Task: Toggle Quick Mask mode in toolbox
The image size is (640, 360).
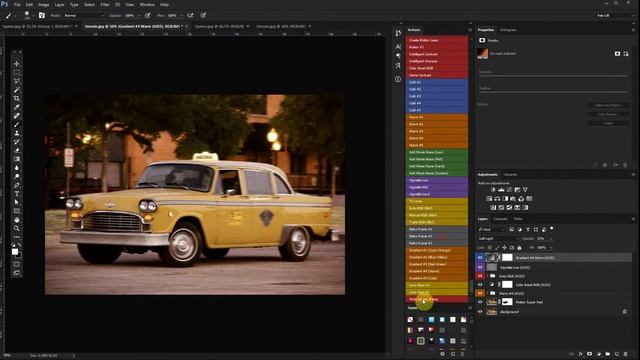Action: pos(17,264)
